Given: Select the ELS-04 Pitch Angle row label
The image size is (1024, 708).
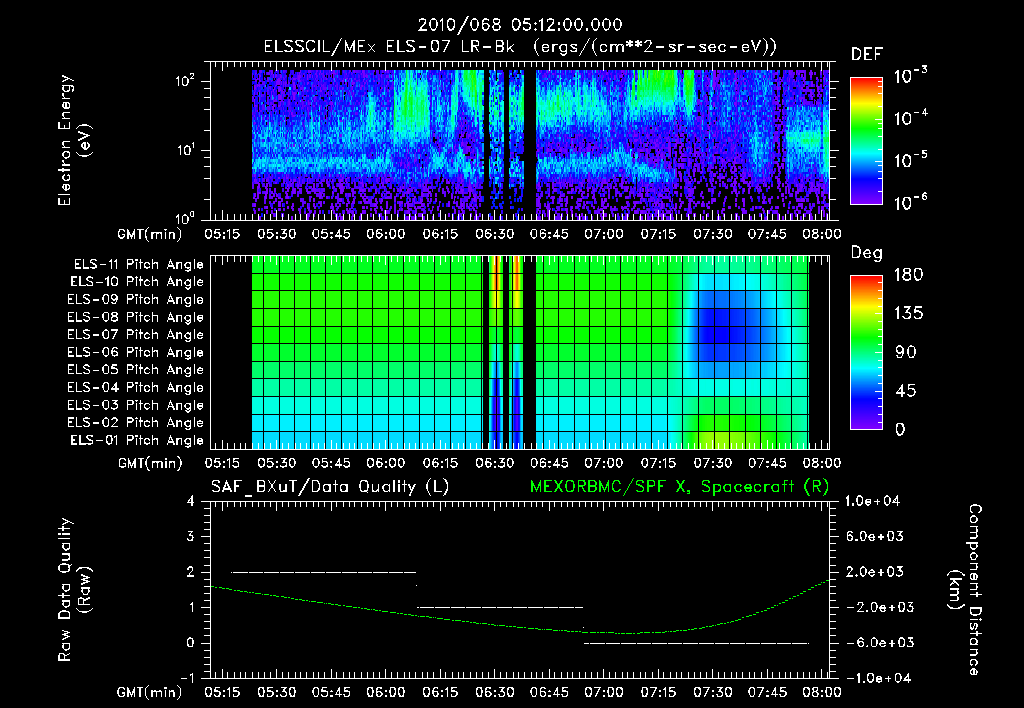Looking at the screenshot, I should pos(135,387).
